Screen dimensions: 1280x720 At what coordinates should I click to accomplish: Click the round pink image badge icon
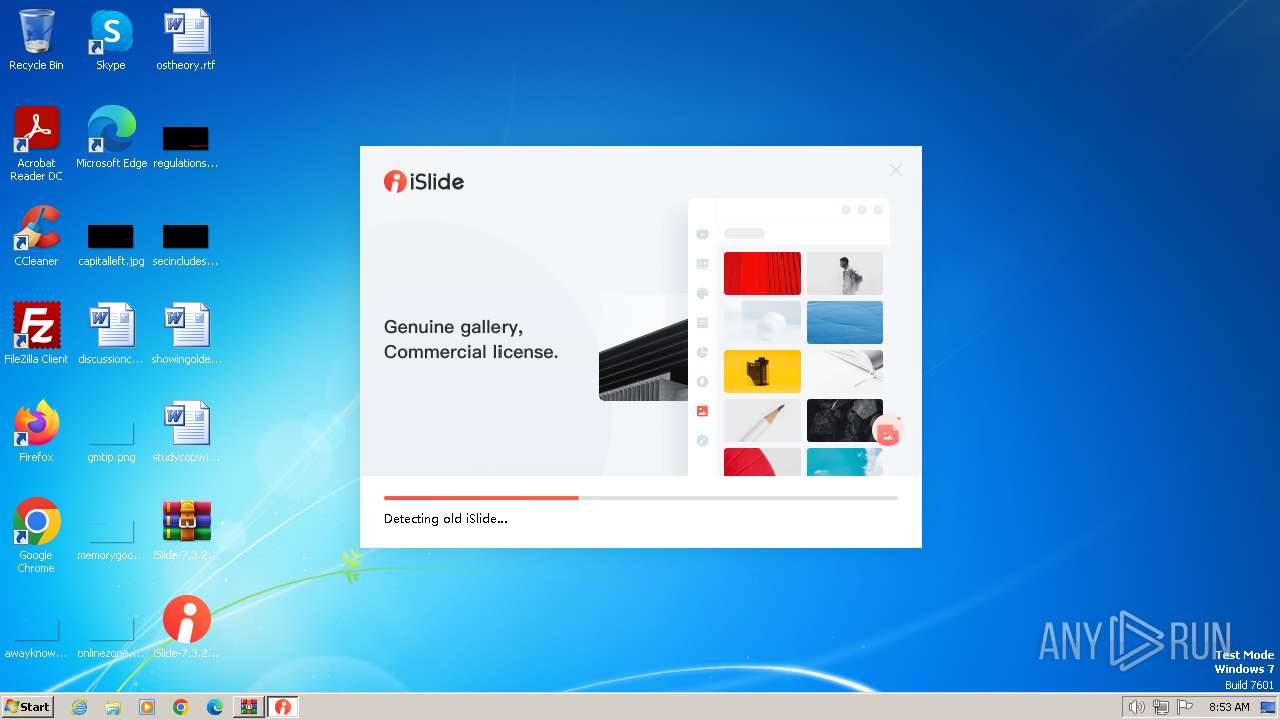(888, 433)
